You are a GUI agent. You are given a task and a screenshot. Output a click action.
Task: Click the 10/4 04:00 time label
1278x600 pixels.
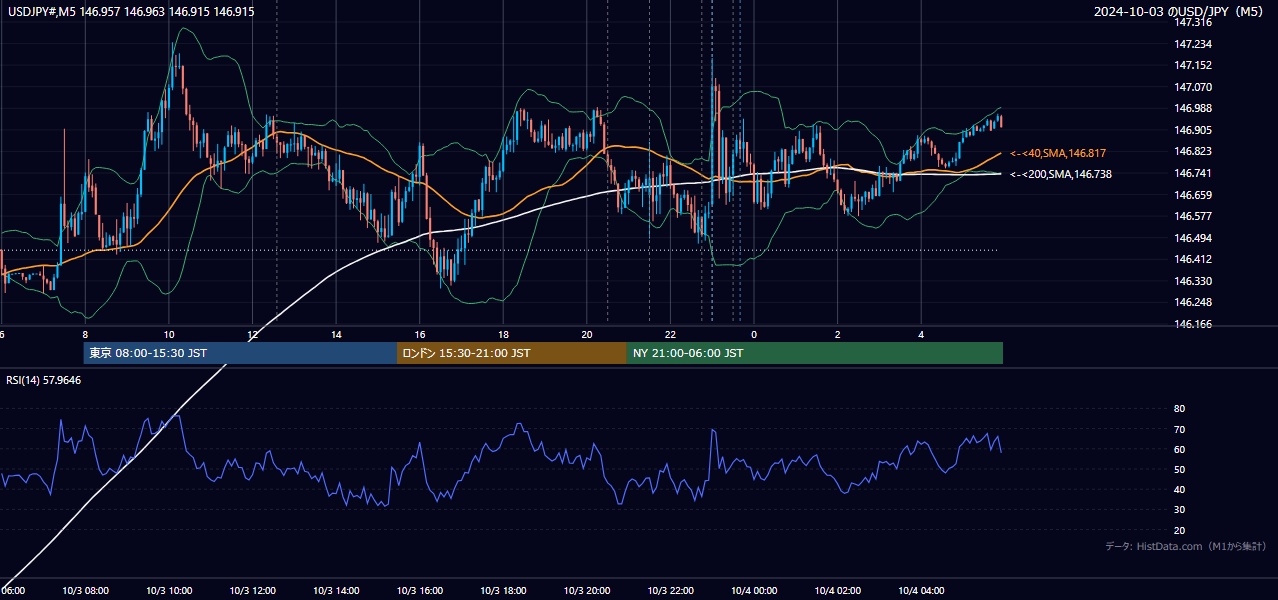[x=921, y=591]
